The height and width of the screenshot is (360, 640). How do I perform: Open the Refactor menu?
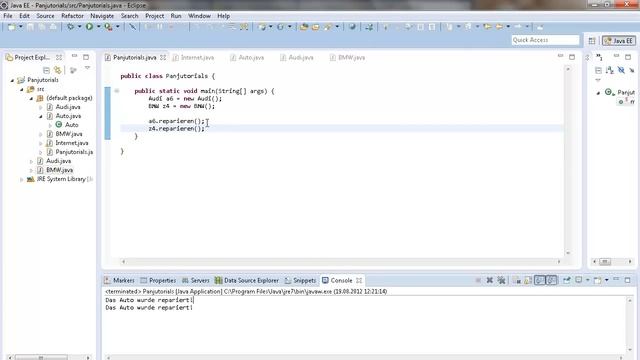(x=72, y=16)
